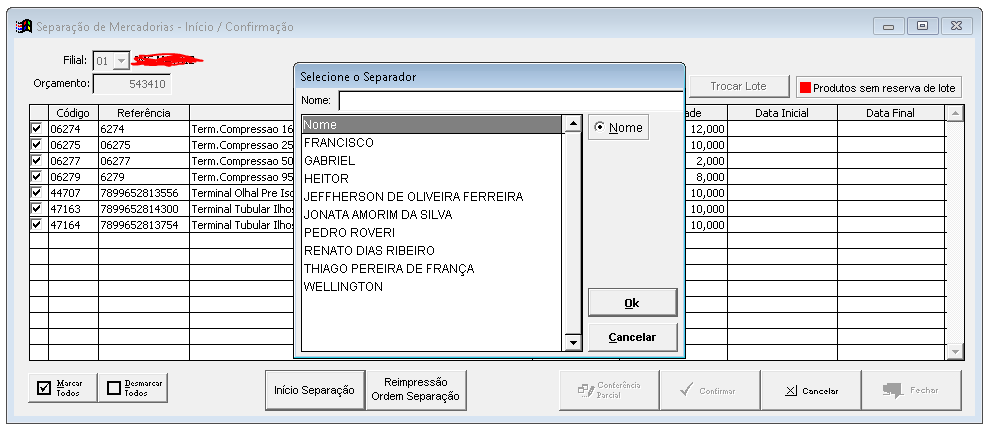The height and width of the screenshot is (431, 990).
Task: Click the app icon in the title bar
Action: click(x=22, y=26)
